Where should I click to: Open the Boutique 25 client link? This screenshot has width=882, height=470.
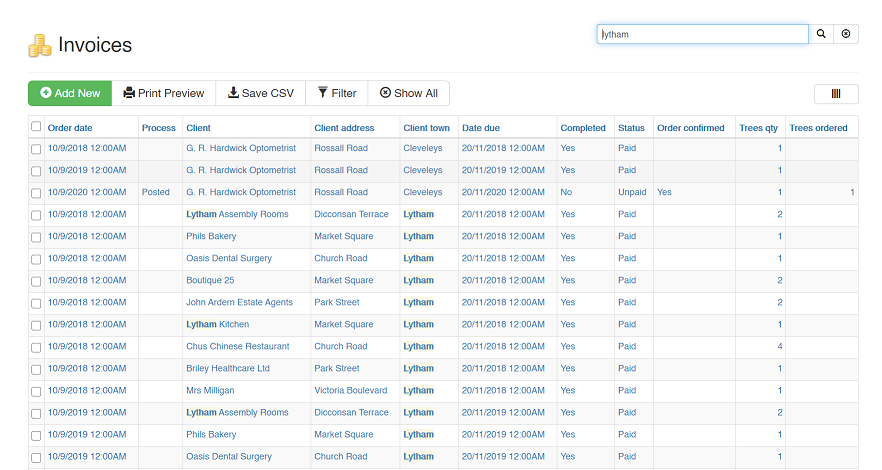pyautogui.click(x=210, y=280)
